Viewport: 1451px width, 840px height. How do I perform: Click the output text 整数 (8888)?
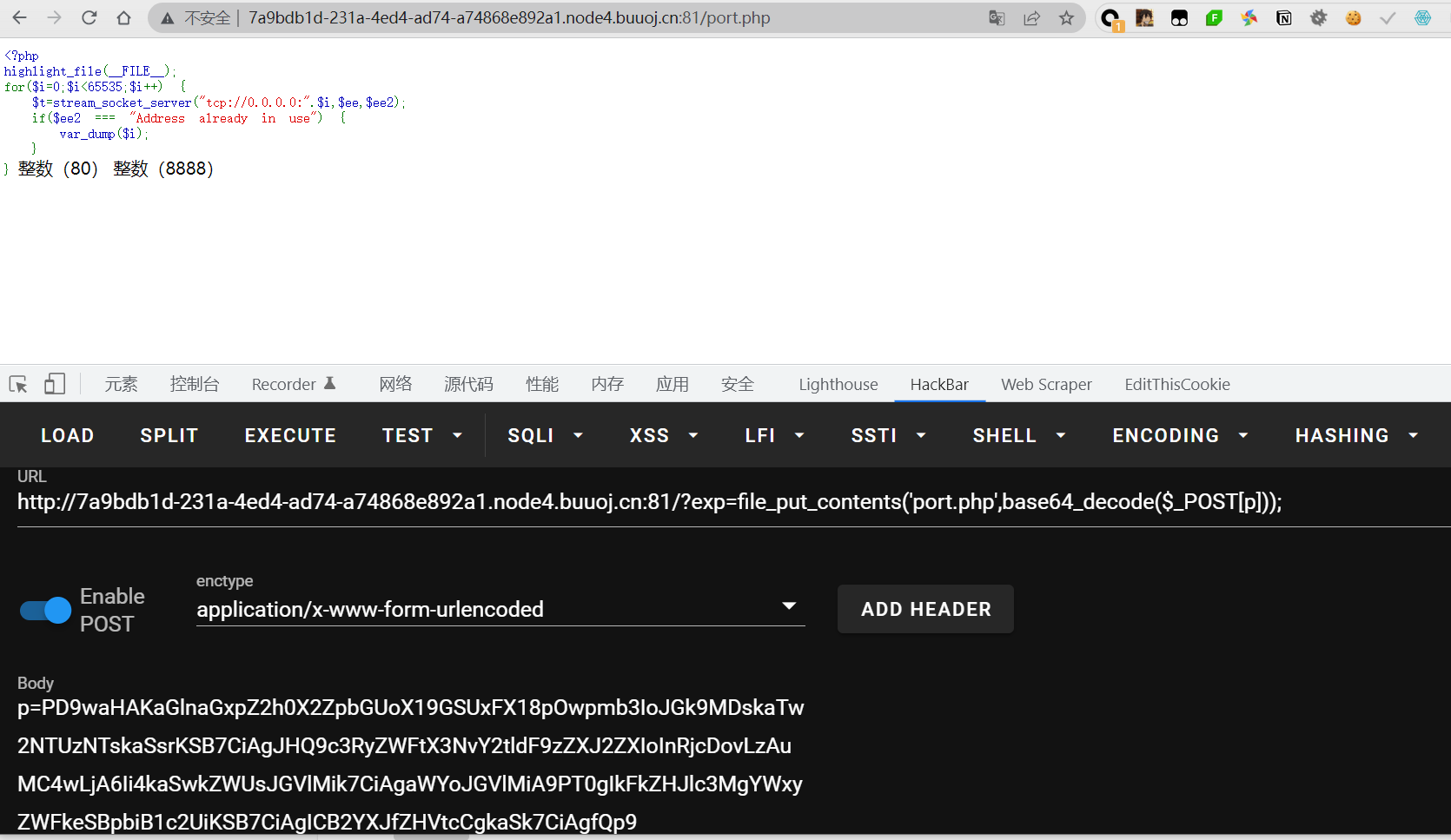pyautogui.click(x=163, y=169)
